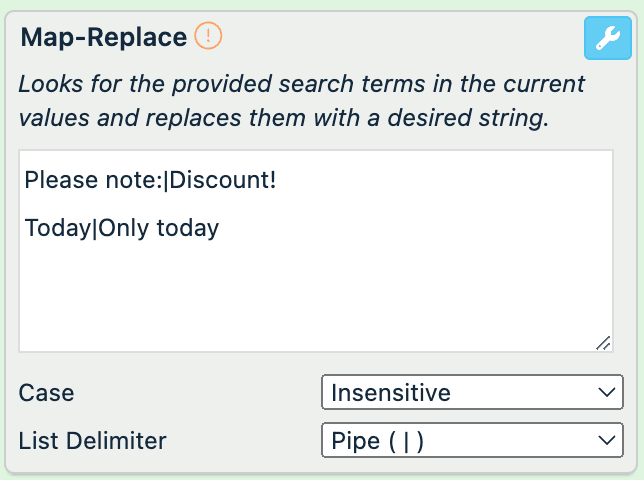Click the orange warning icon beside Map-Replace
Viewport: 644px width, 480px height.
click(208, 37)
